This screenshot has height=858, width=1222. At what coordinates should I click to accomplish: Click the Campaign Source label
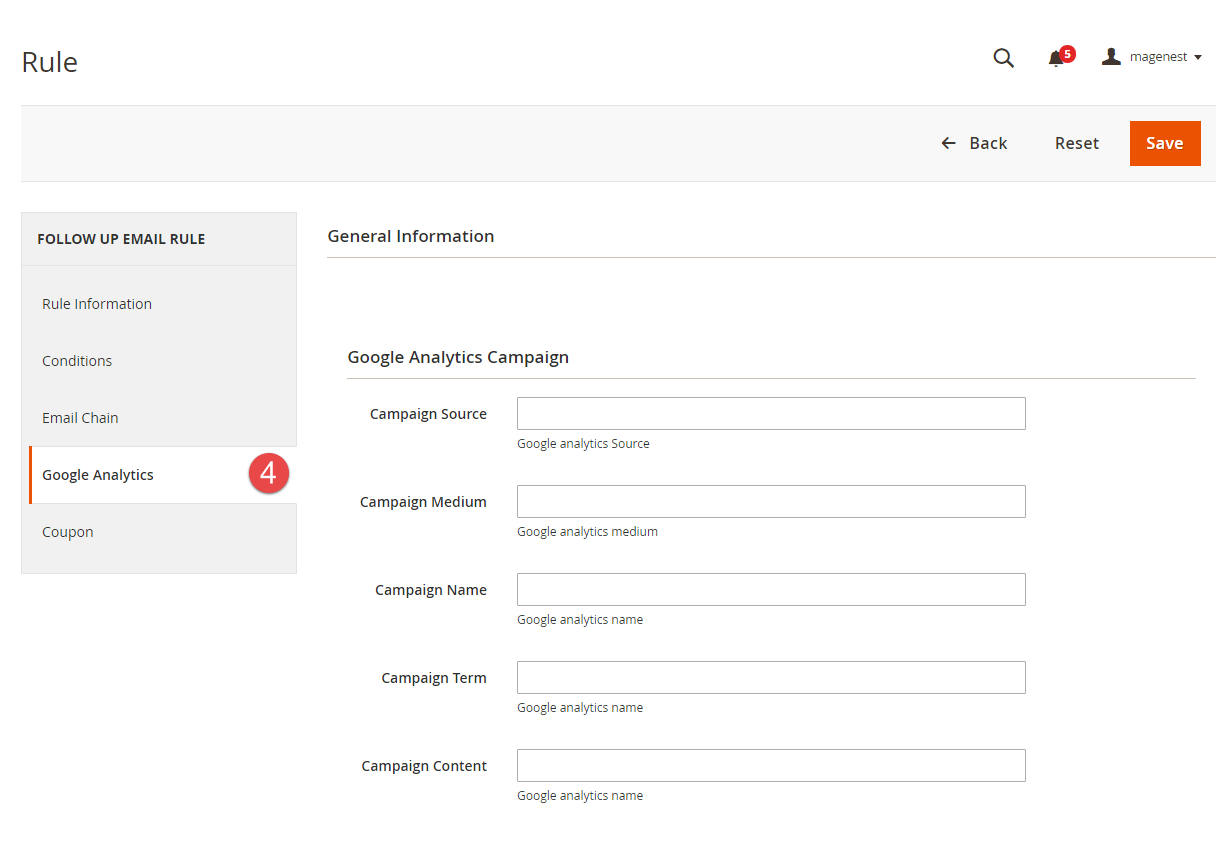coord(428,414)
